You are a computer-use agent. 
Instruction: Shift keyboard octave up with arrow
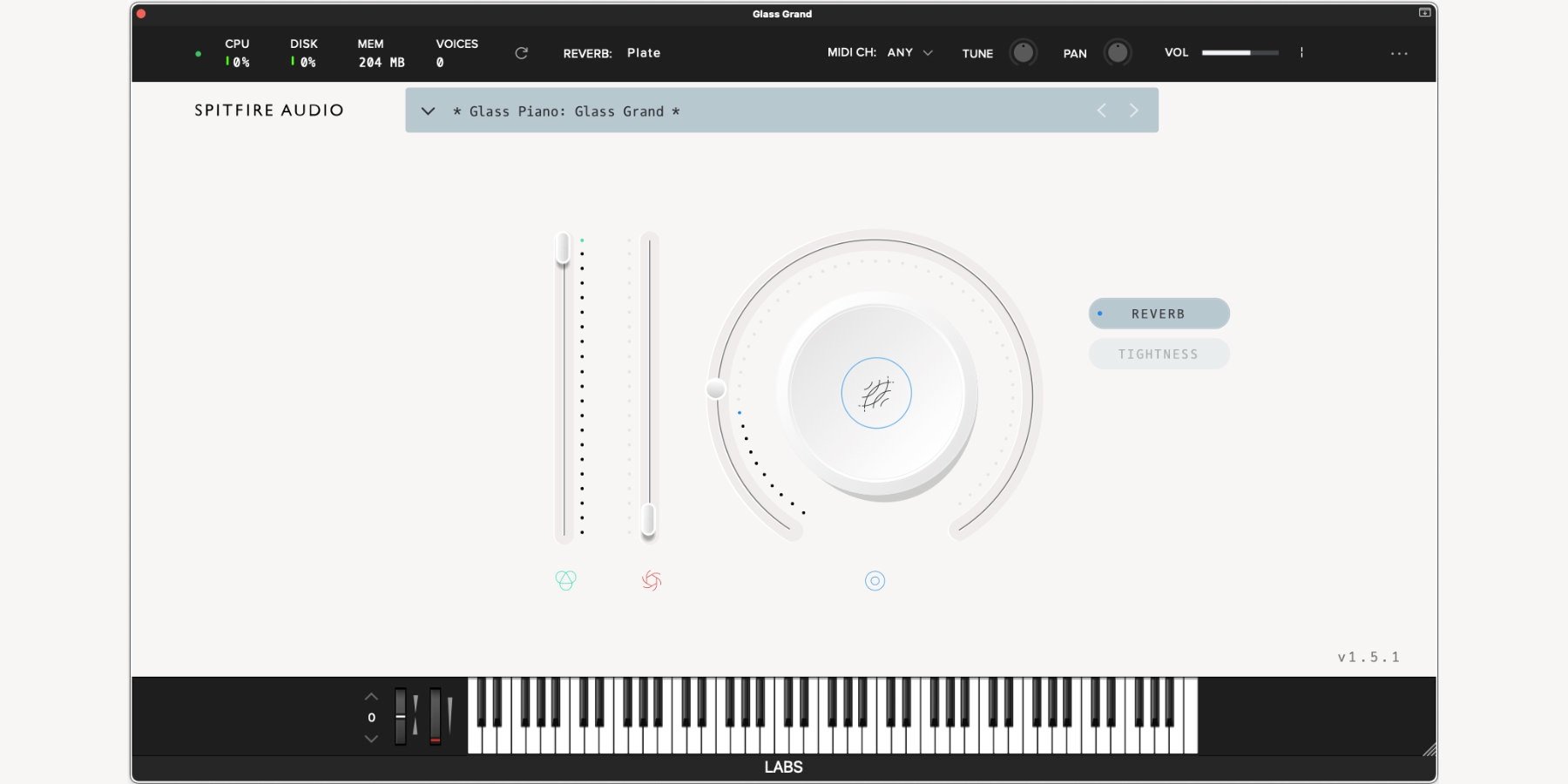pyautogui.click(x=371, y=697)
